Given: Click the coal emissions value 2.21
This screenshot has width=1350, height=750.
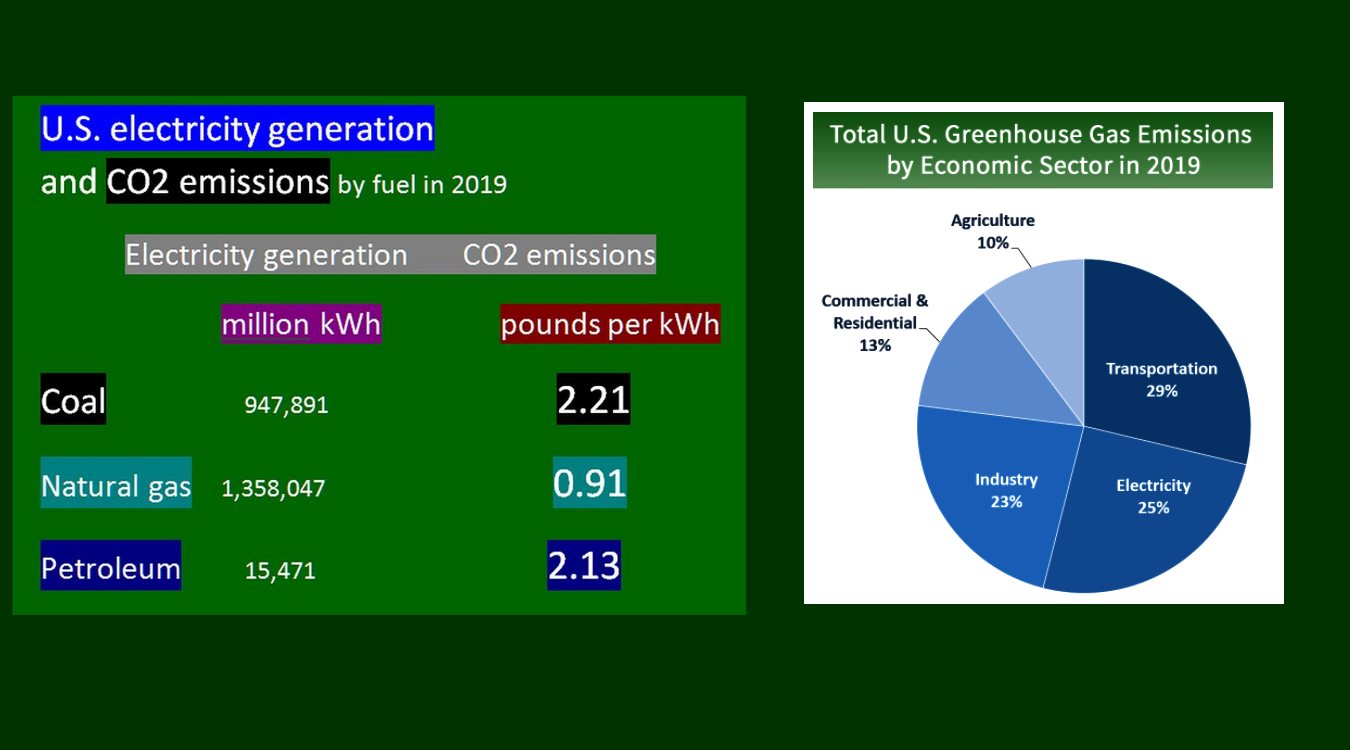Looking at the screenshot, I should point(593,400).
